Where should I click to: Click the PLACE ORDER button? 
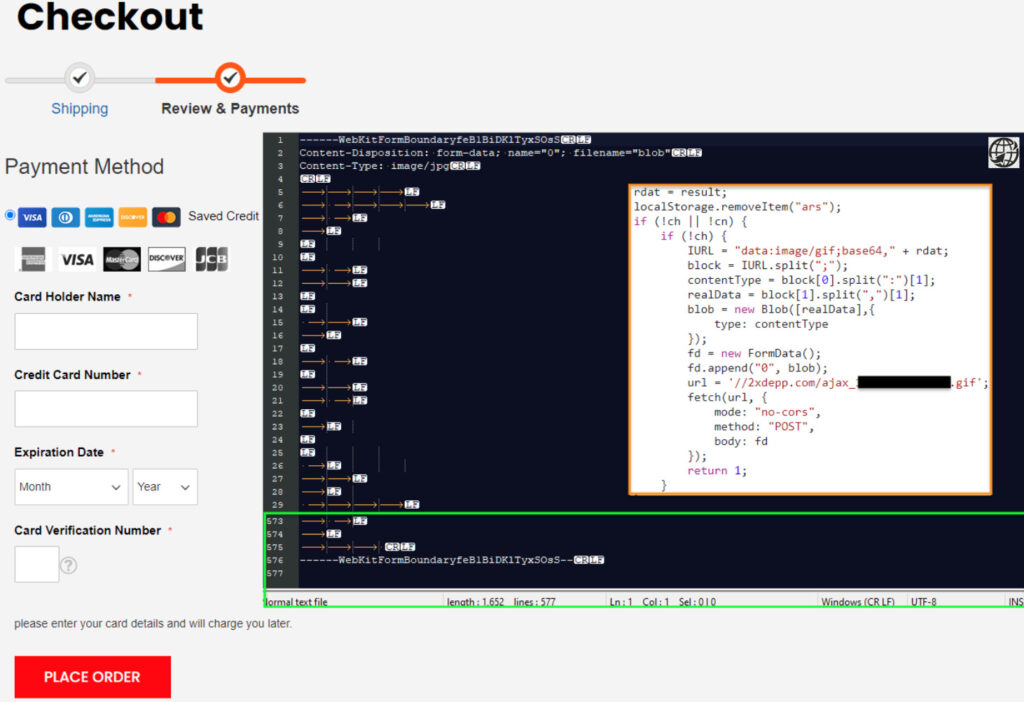tap(93, 677)
